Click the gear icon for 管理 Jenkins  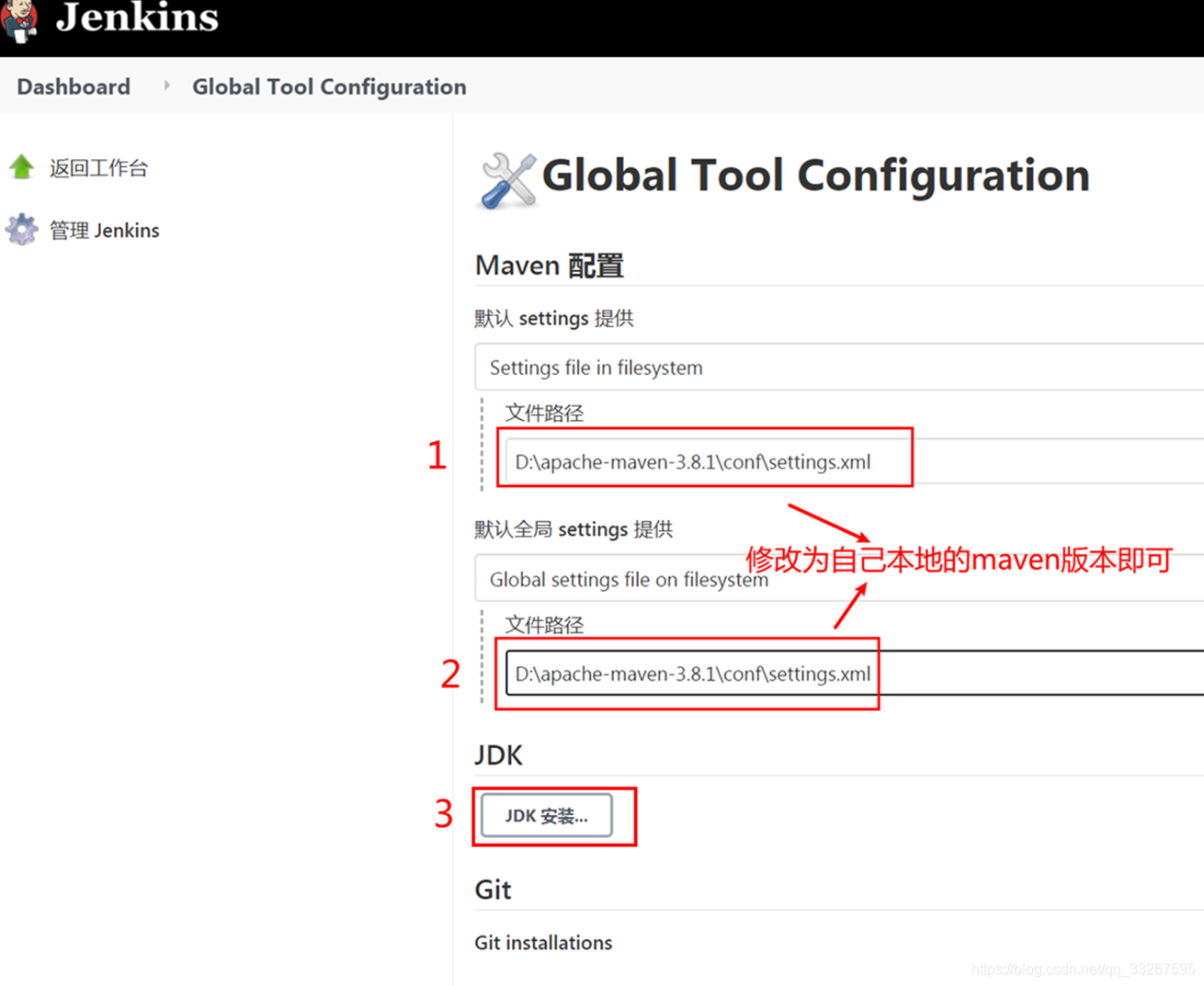pos(21,230)
